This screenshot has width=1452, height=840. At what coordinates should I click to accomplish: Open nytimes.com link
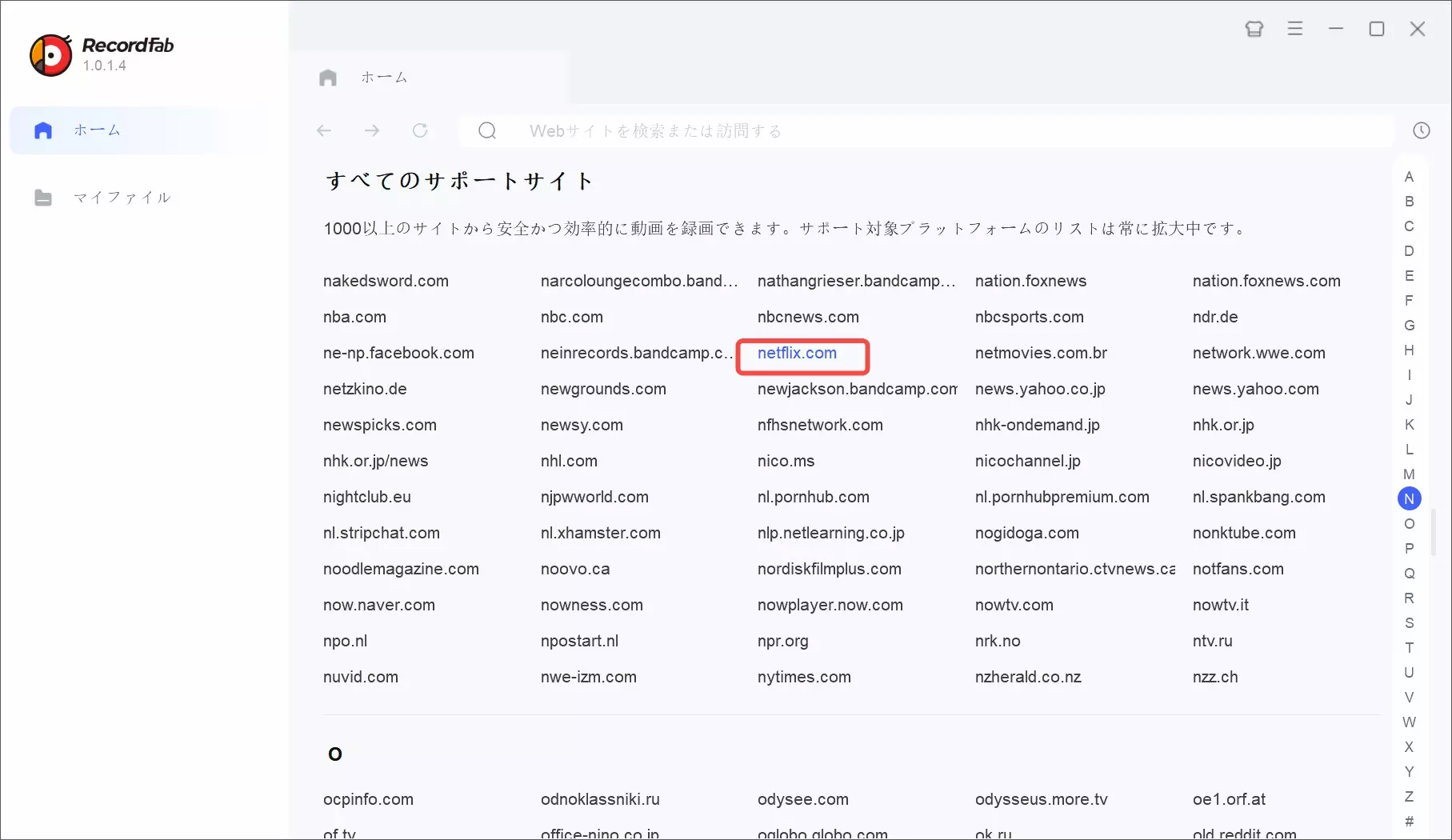pos(804,677)
